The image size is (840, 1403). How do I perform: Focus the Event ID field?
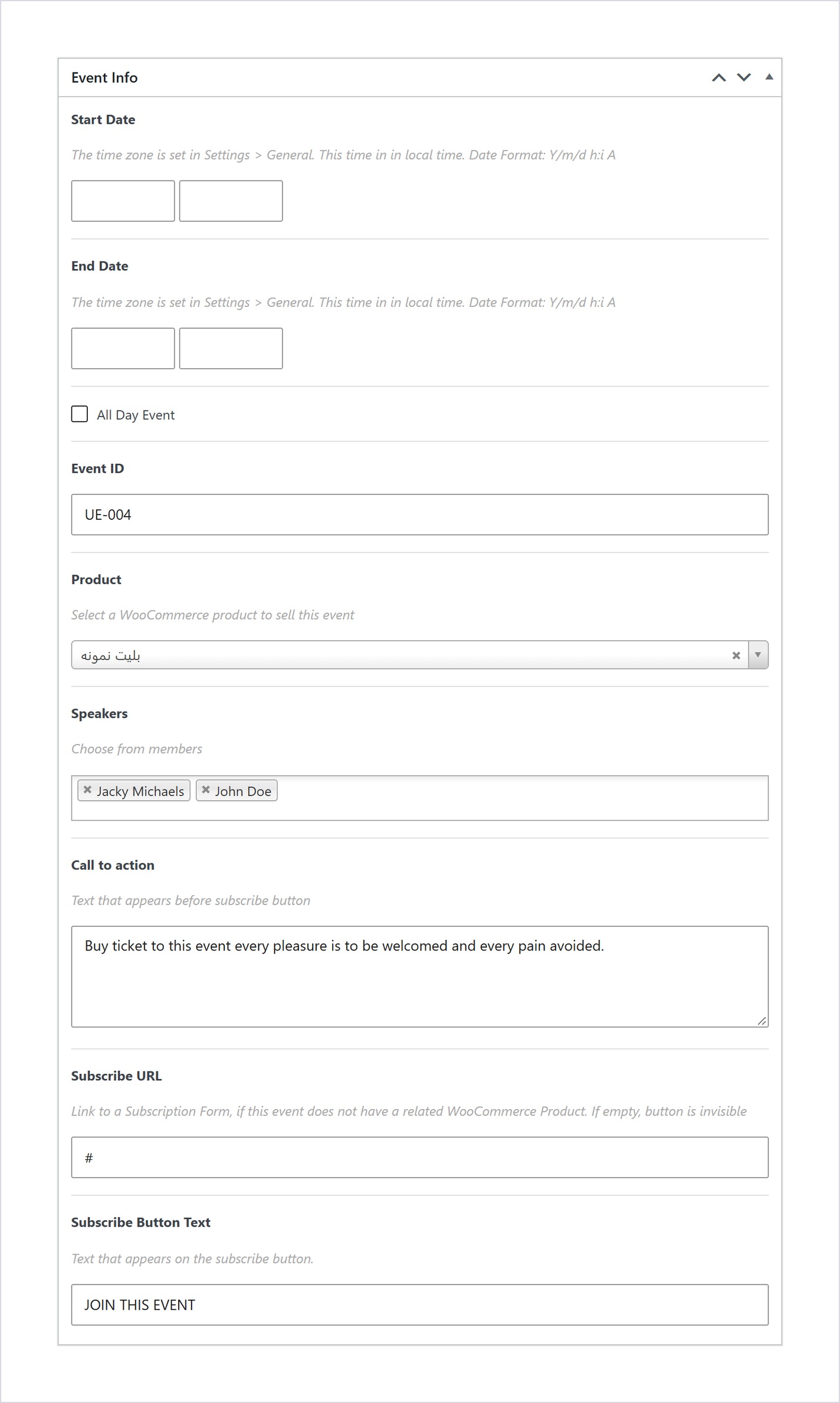(x=419, y=514)
